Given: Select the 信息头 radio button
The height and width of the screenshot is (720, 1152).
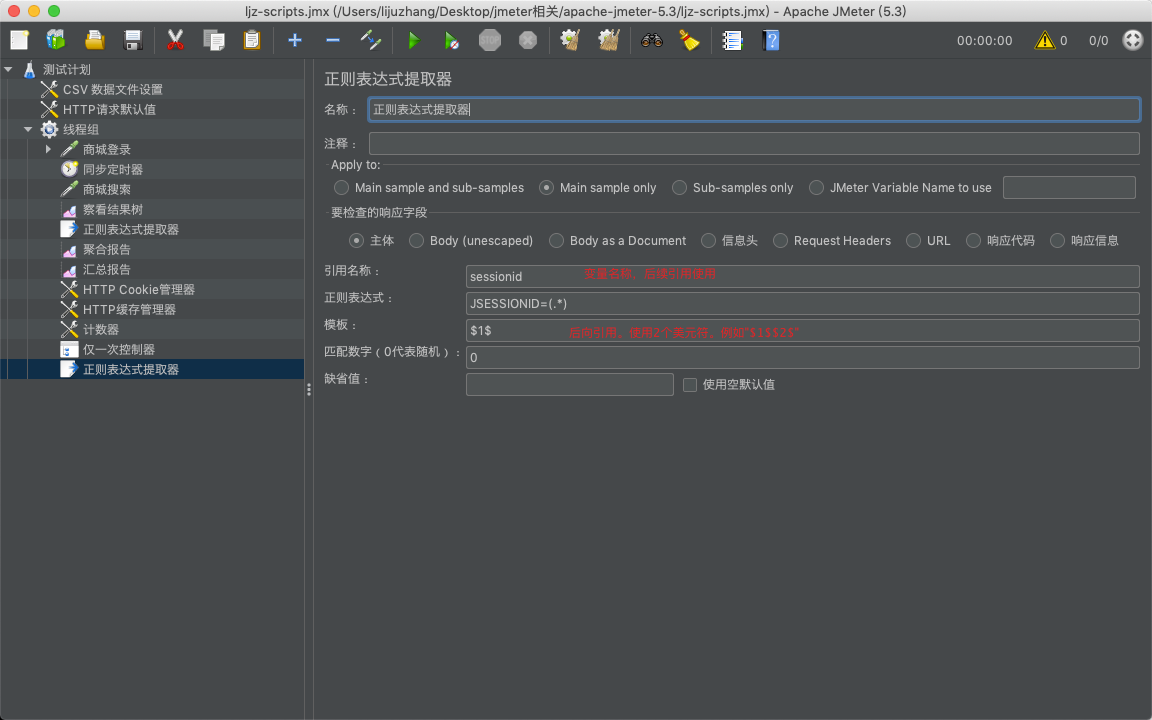Looking at the screenshot, I should pyautogui.click(x=708, y=240).
